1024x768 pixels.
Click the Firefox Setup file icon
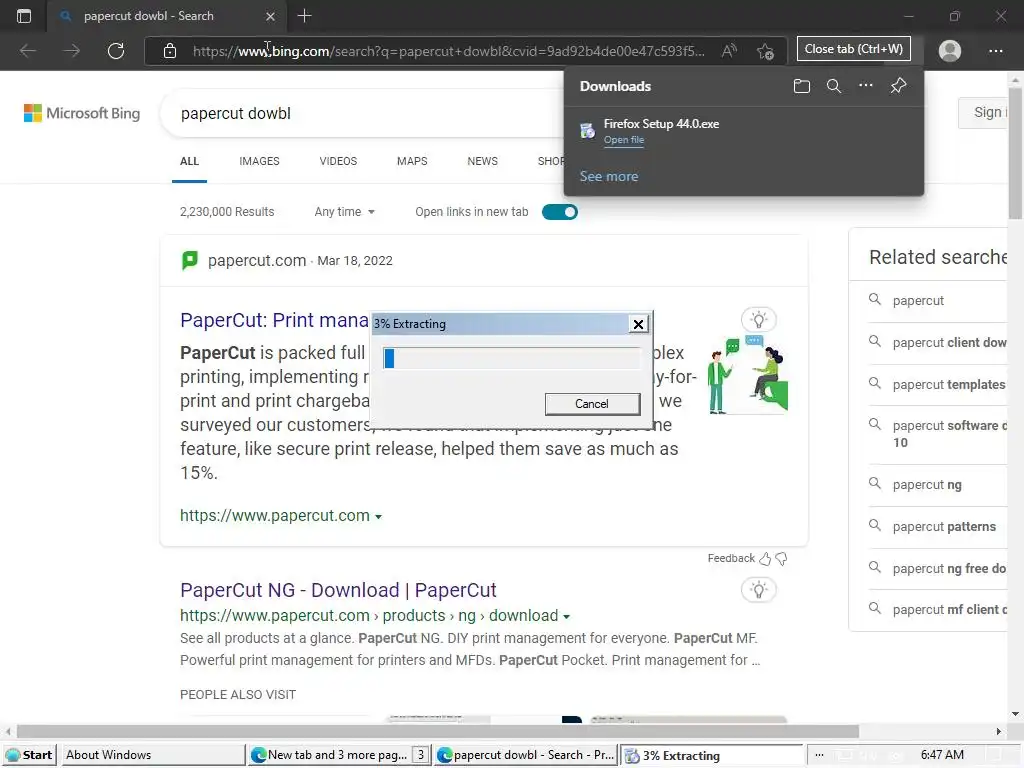[x=588, y=131]
